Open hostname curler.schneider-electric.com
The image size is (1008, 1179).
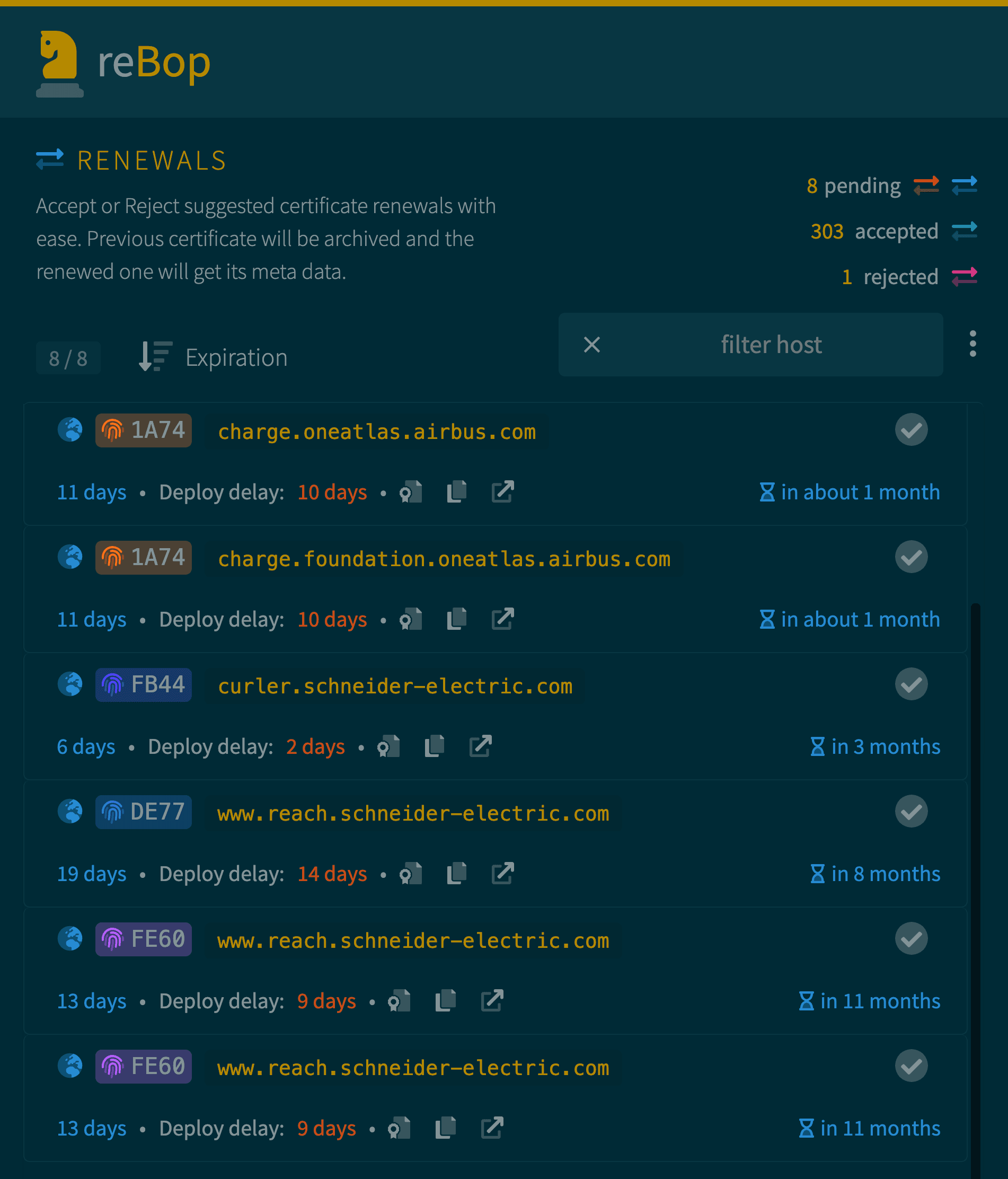395,686
